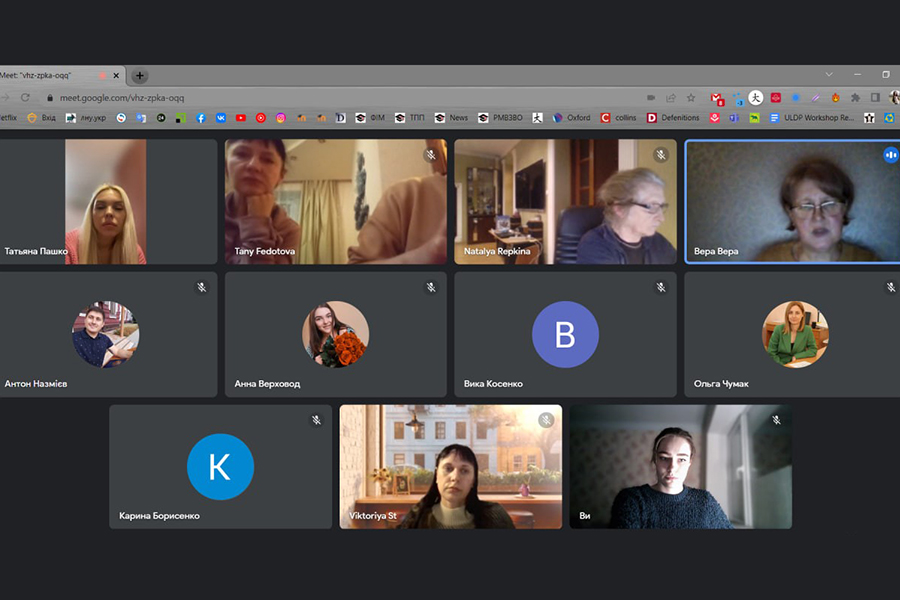Open the Defenitions bookmark
Image resolution: width=900 pixels, height=600 pixels.
(x=673, y=118)
